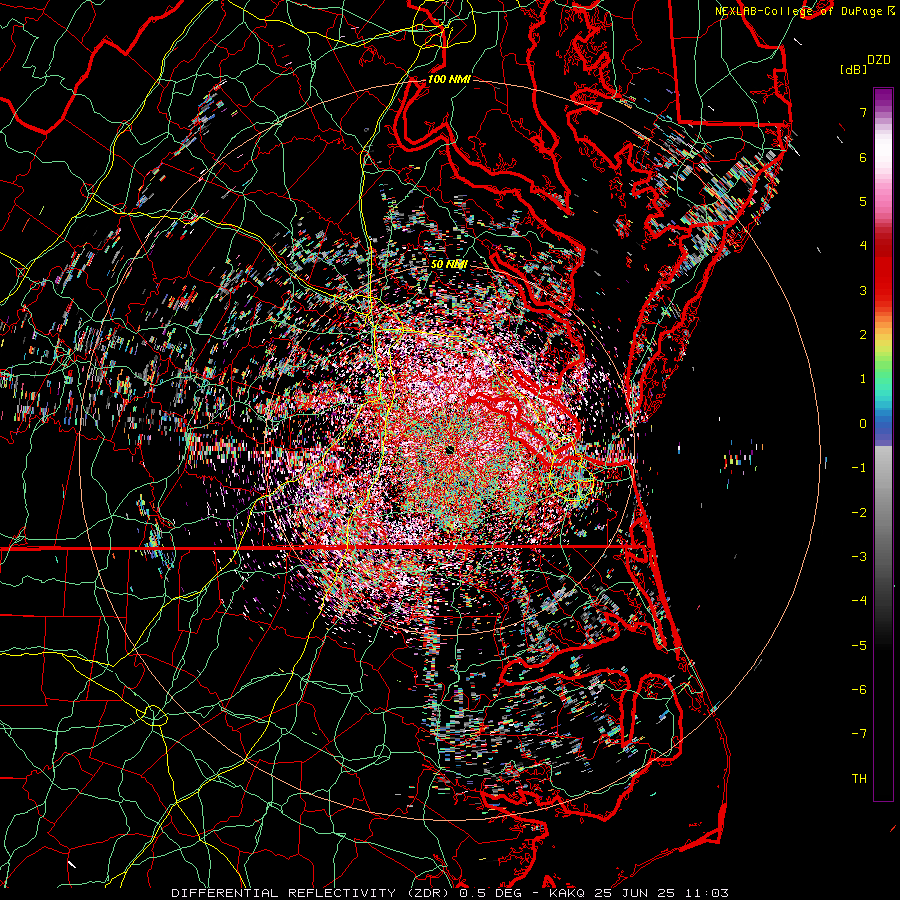Click the scale value 6

click(863, 157)
